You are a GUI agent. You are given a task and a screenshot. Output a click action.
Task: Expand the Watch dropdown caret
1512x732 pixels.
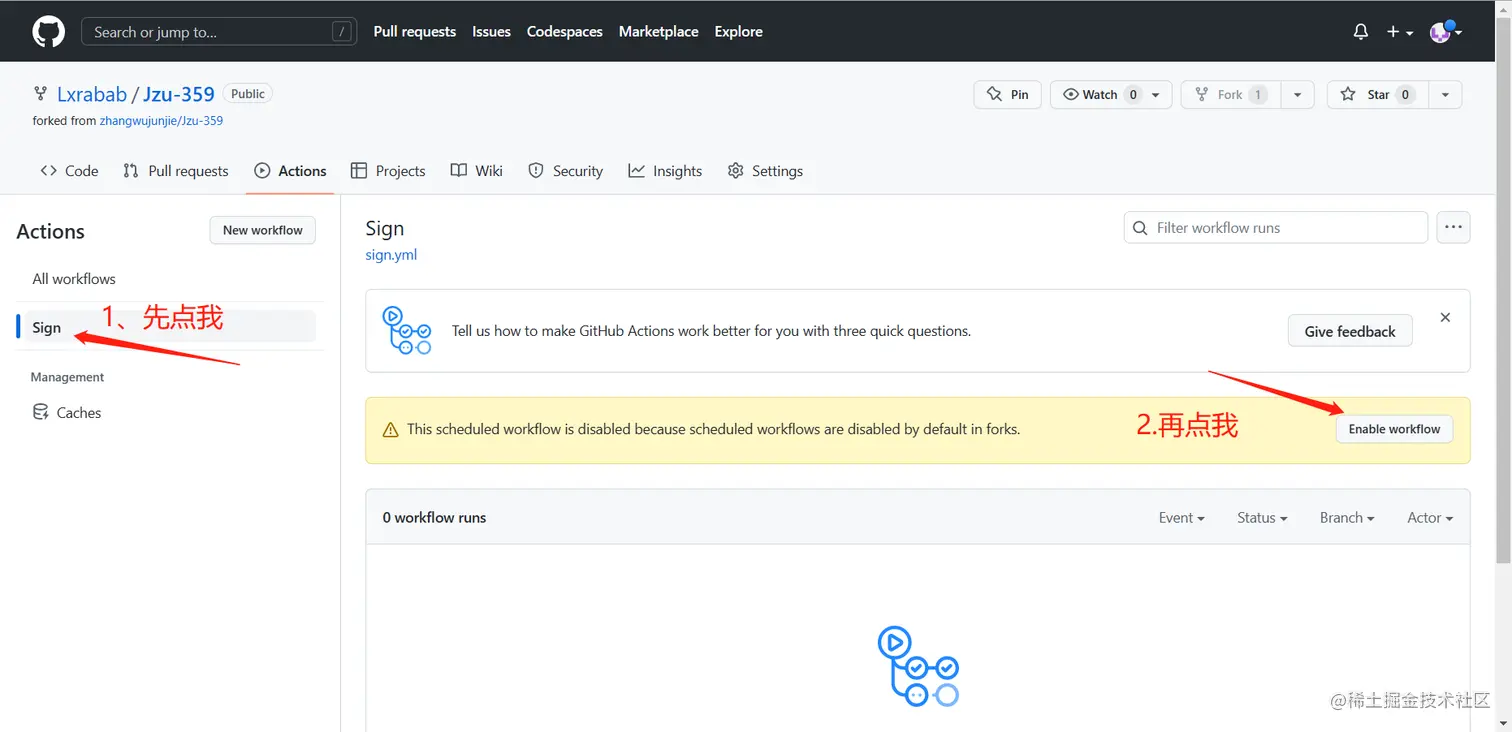[1157, 94]
